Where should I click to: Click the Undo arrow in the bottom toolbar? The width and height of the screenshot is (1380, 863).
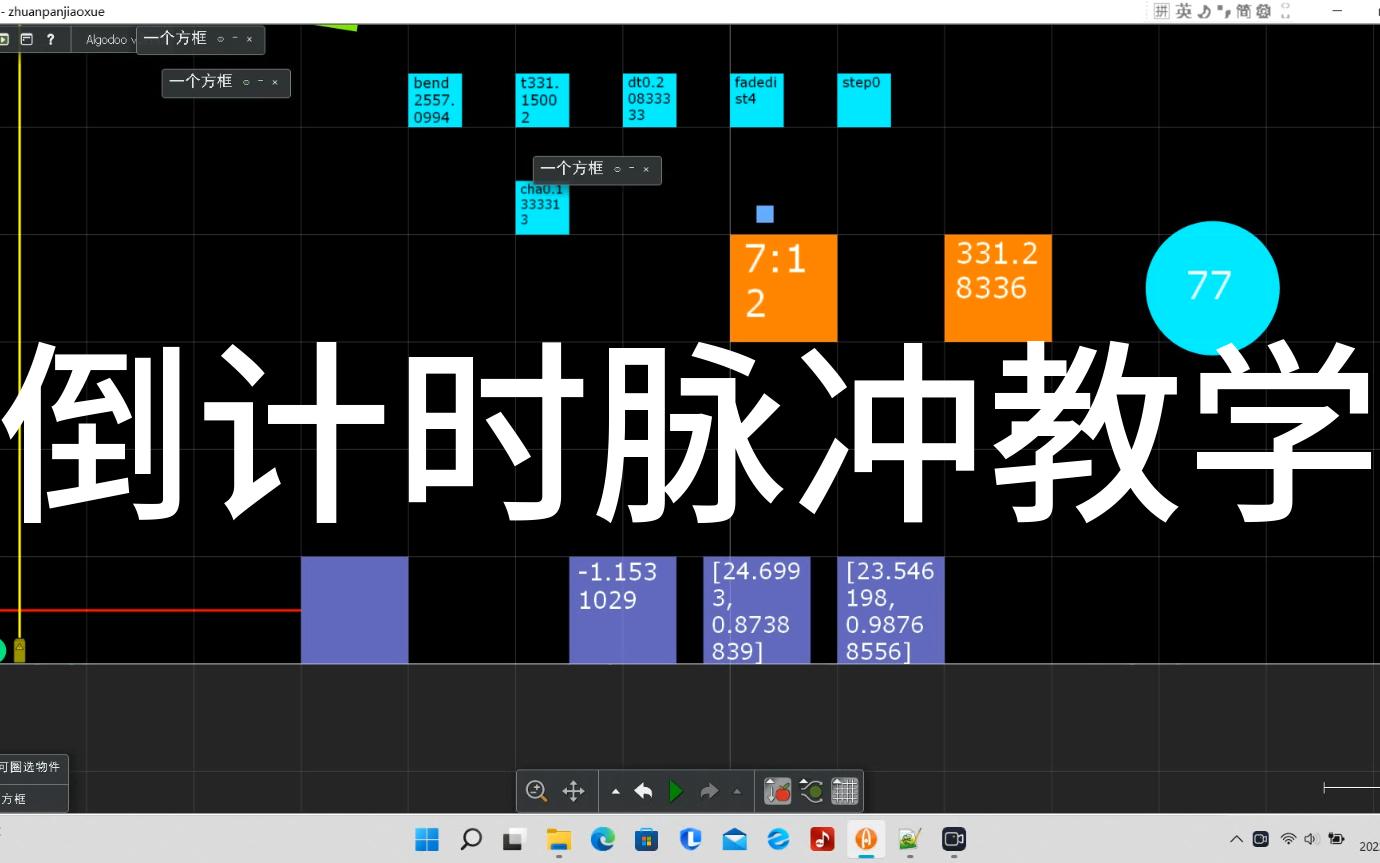coord(643,791)
